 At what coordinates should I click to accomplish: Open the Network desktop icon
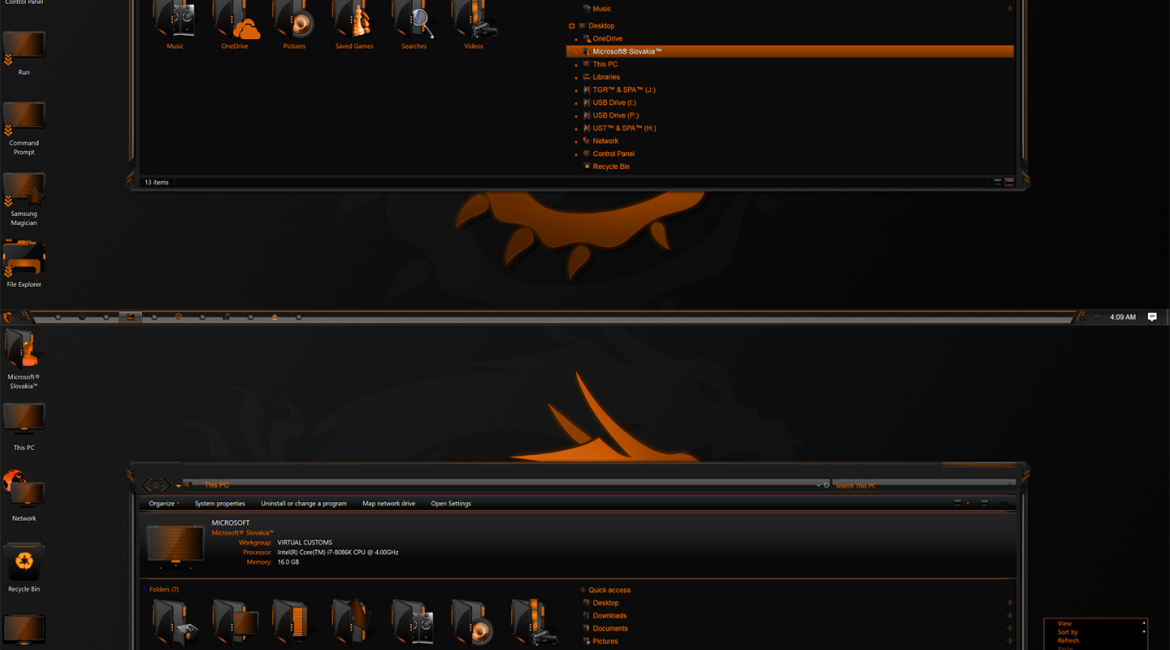coord(24,492)
